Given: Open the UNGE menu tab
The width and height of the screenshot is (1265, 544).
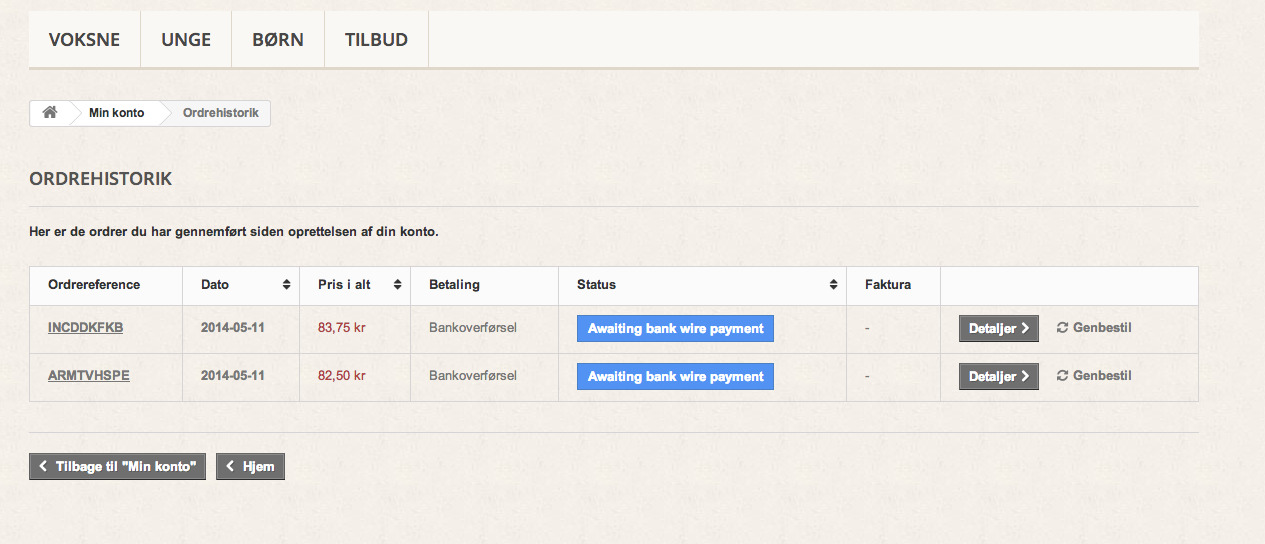Looking at the screenshot, I should pyautogui.click(x=186, y=40).
